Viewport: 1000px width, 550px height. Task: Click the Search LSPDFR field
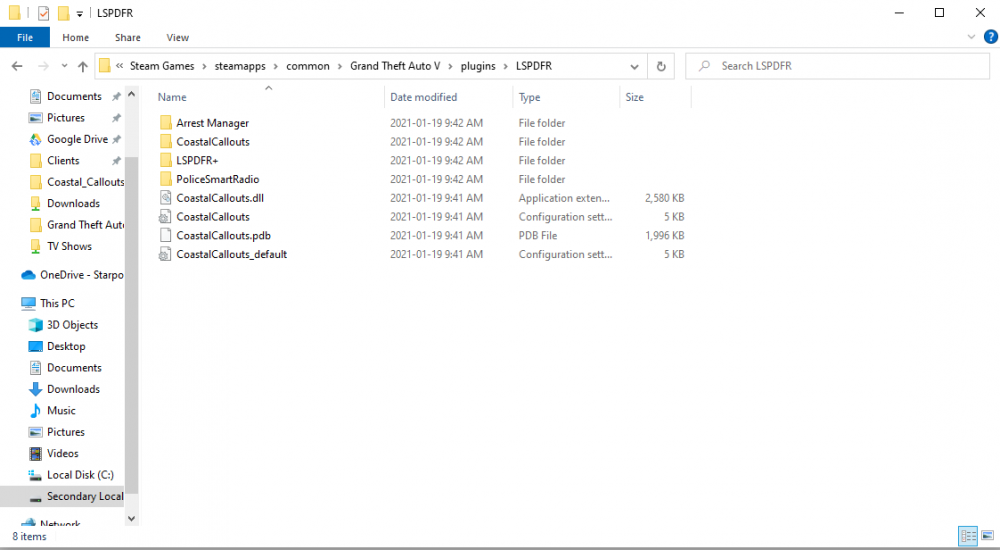(837, 66)
